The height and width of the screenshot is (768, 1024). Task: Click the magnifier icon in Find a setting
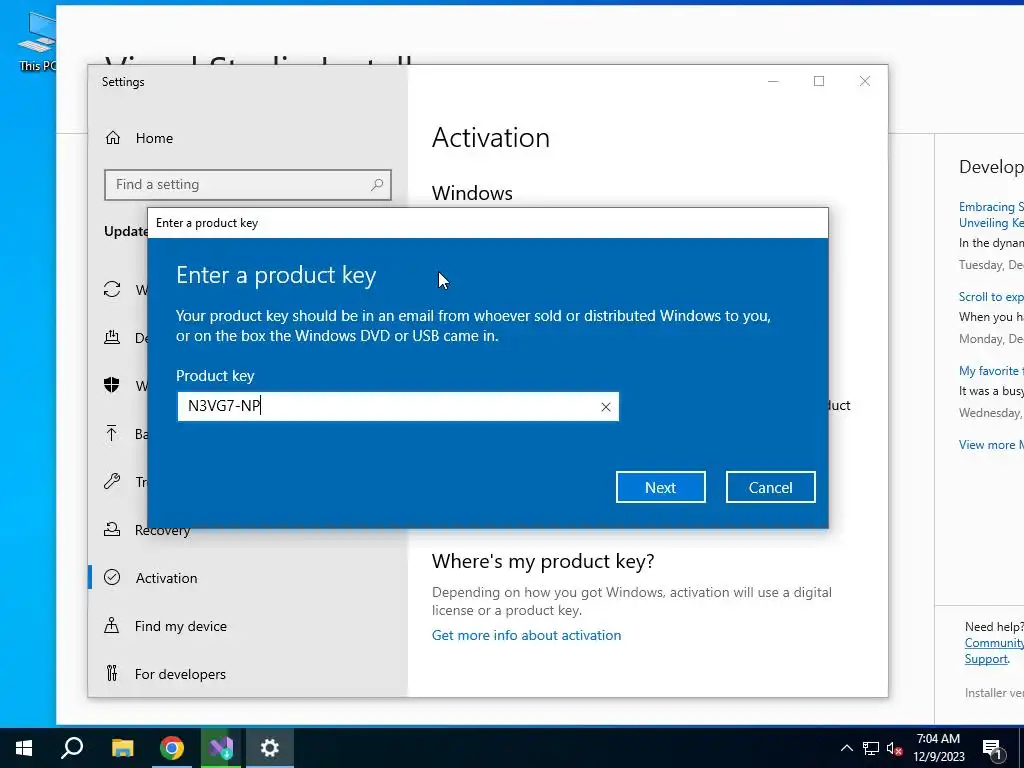(377, 185)
